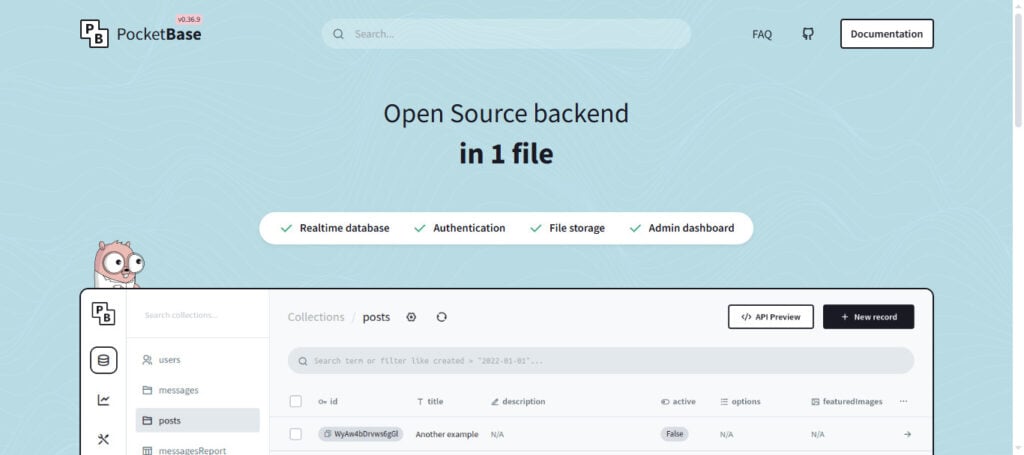Click the PocketBase brand name link
Screen dimensions: 1024x455
point(159,35)
